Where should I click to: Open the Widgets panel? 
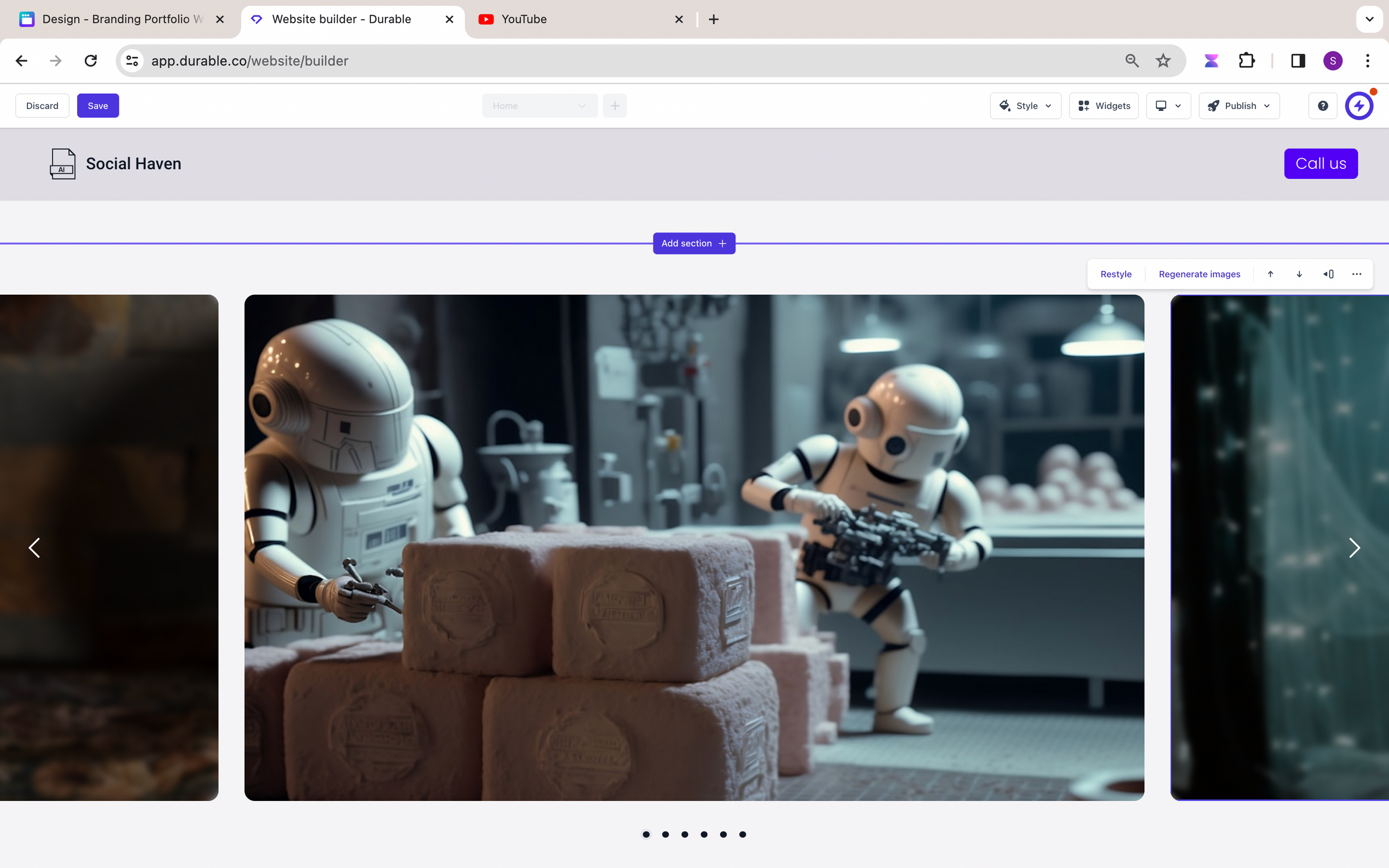1104,106
